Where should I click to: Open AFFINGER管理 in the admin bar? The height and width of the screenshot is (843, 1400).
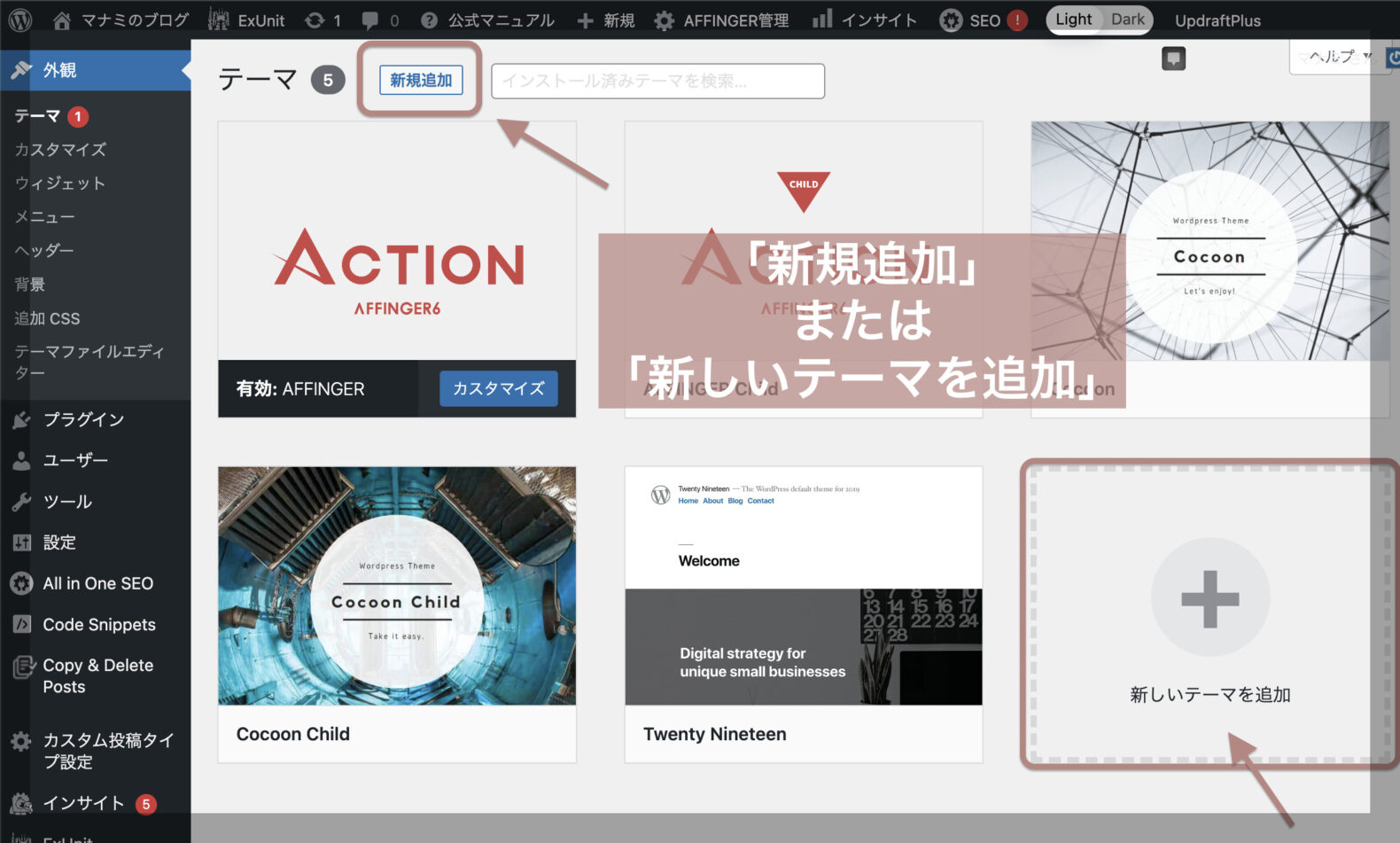click(721, 20)
